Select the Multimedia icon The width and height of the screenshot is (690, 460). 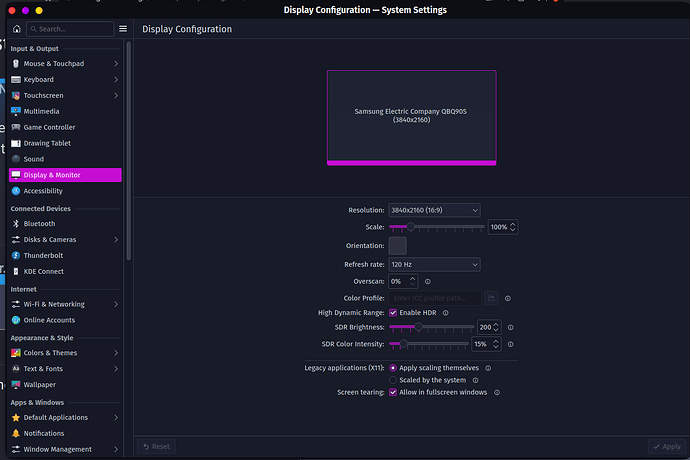point(16,111)
